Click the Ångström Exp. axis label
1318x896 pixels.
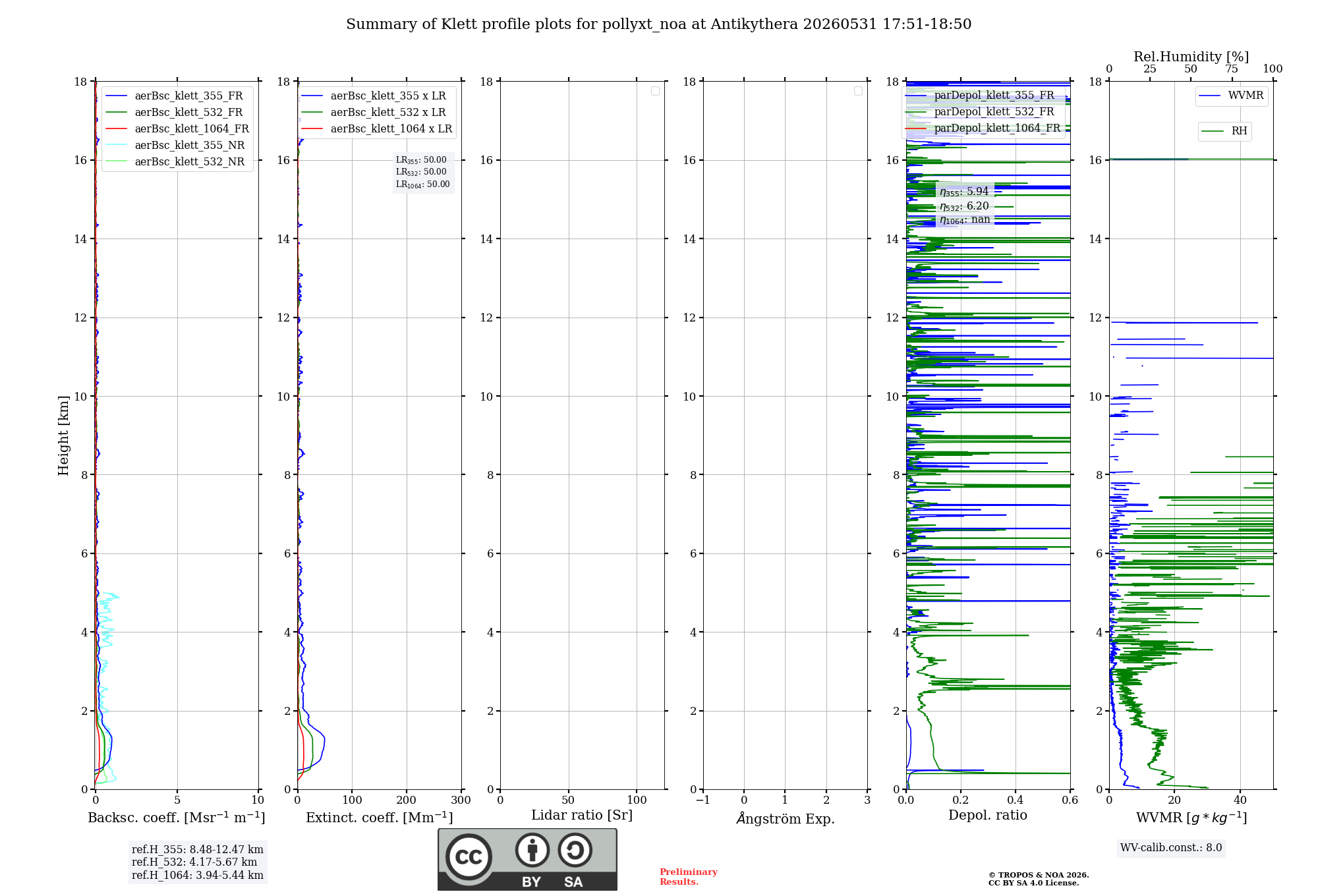point(786,818)
